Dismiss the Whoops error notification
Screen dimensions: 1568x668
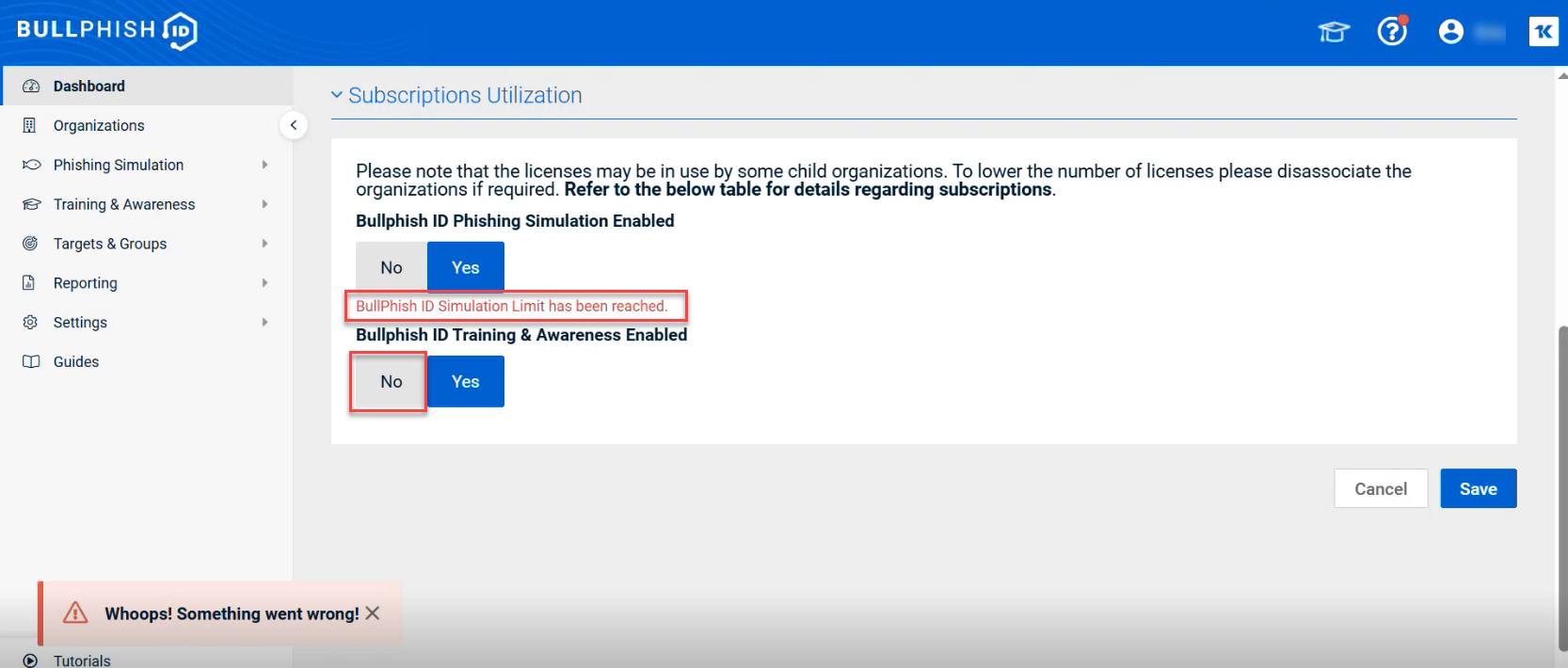pos(373,613)
